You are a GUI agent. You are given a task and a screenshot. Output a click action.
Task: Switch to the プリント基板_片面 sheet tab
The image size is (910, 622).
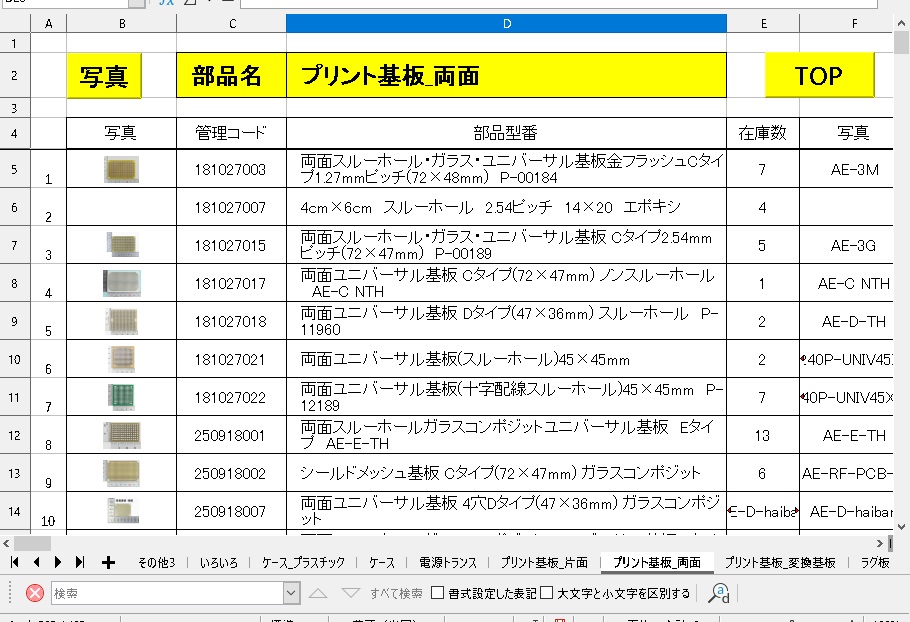click(x=544, y=563)
